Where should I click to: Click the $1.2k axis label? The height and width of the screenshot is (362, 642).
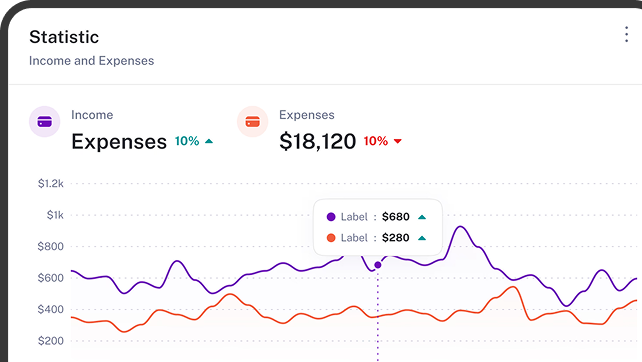pos(51,183)
